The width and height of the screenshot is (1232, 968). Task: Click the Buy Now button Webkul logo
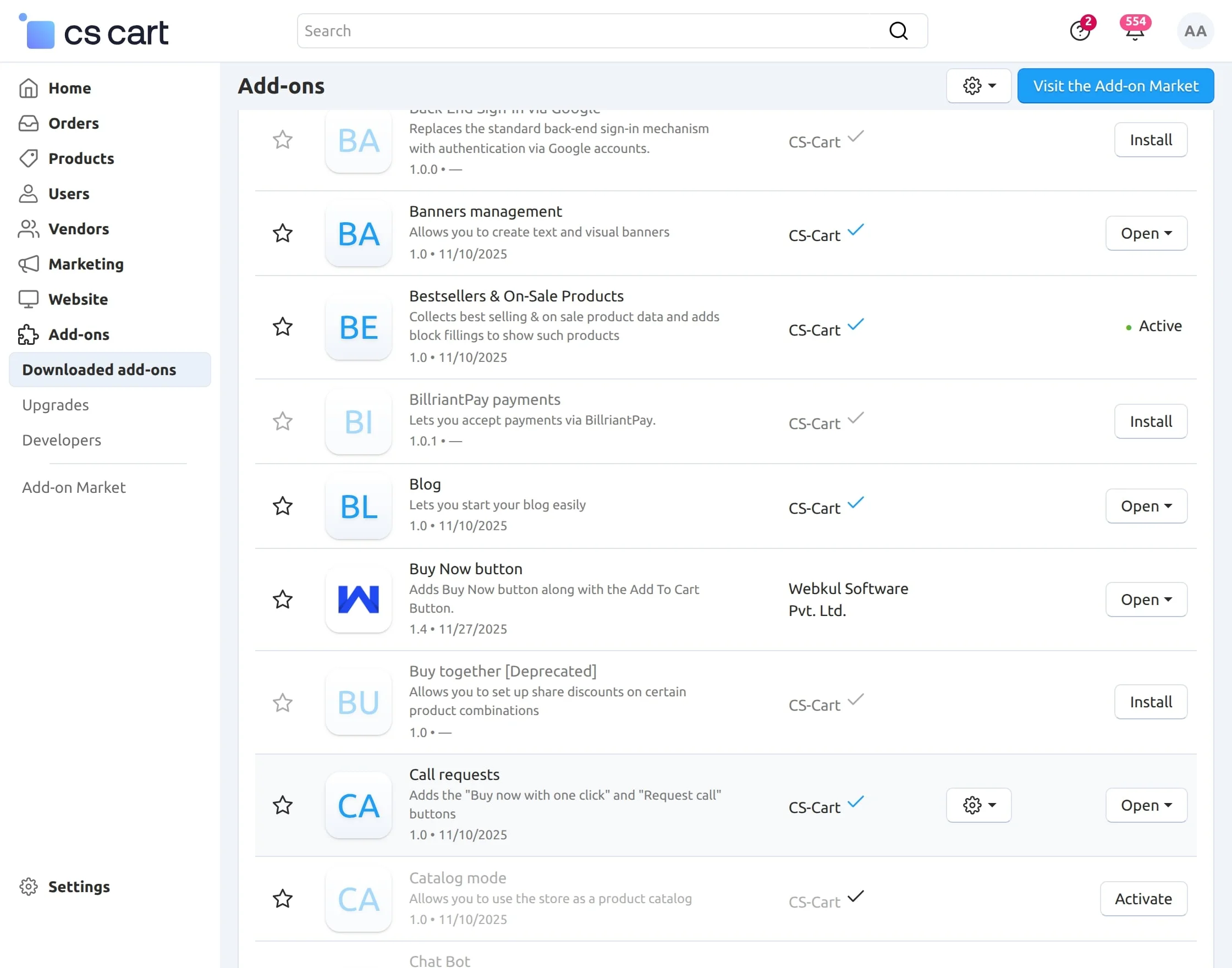point(358,599)
